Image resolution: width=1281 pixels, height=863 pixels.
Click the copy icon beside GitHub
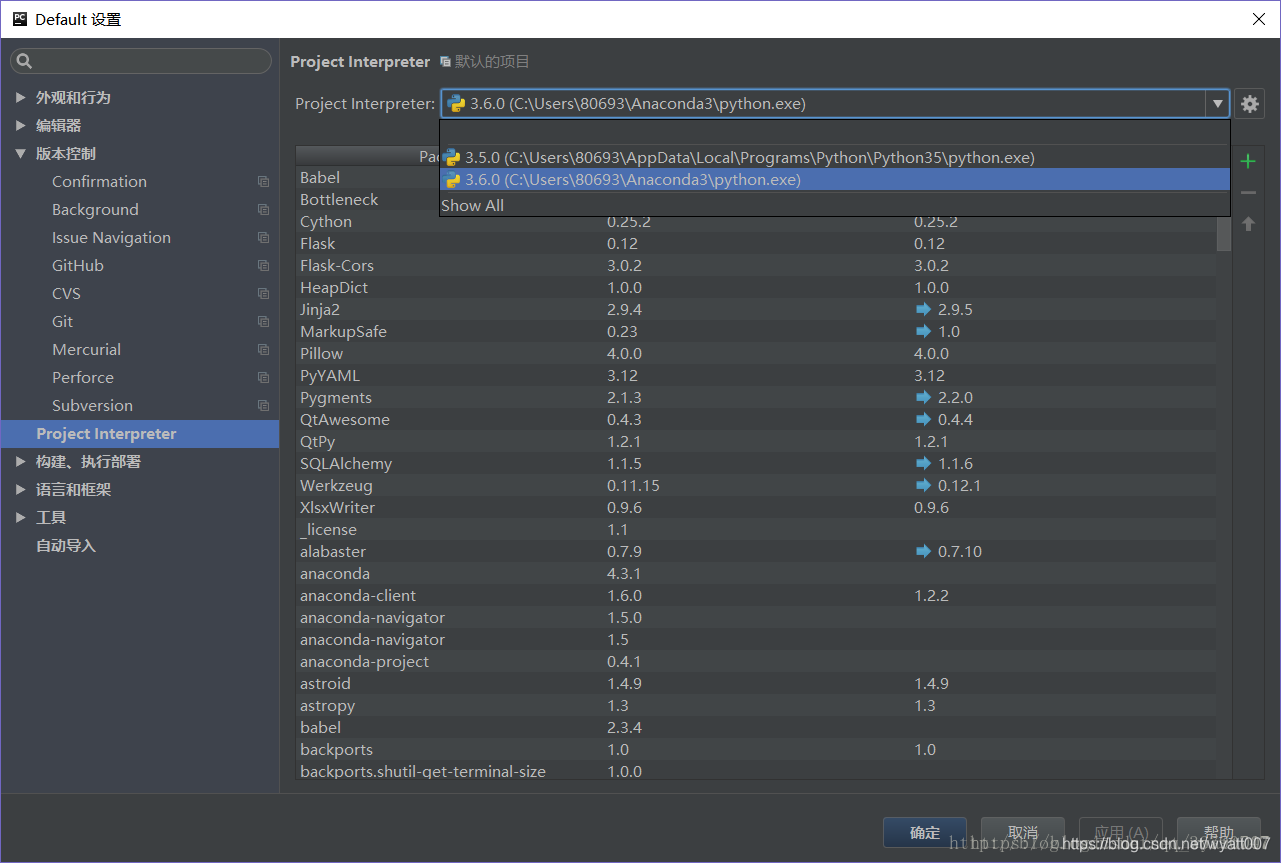263,266
